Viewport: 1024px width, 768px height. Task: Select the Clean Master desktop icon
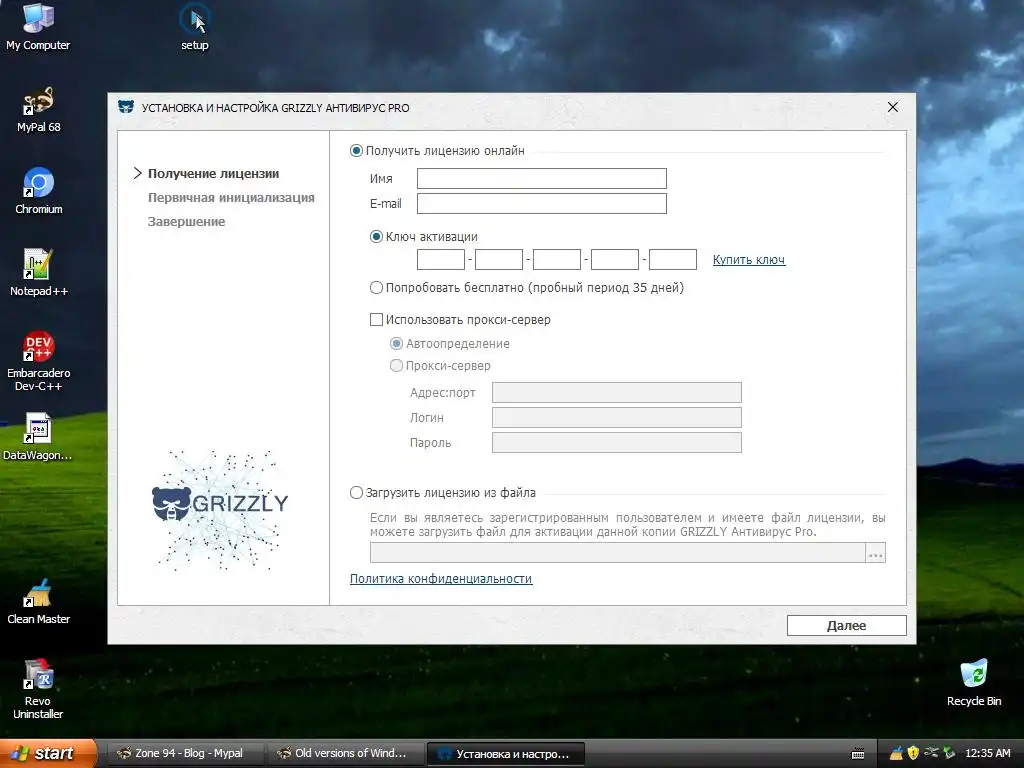(39, 601)
